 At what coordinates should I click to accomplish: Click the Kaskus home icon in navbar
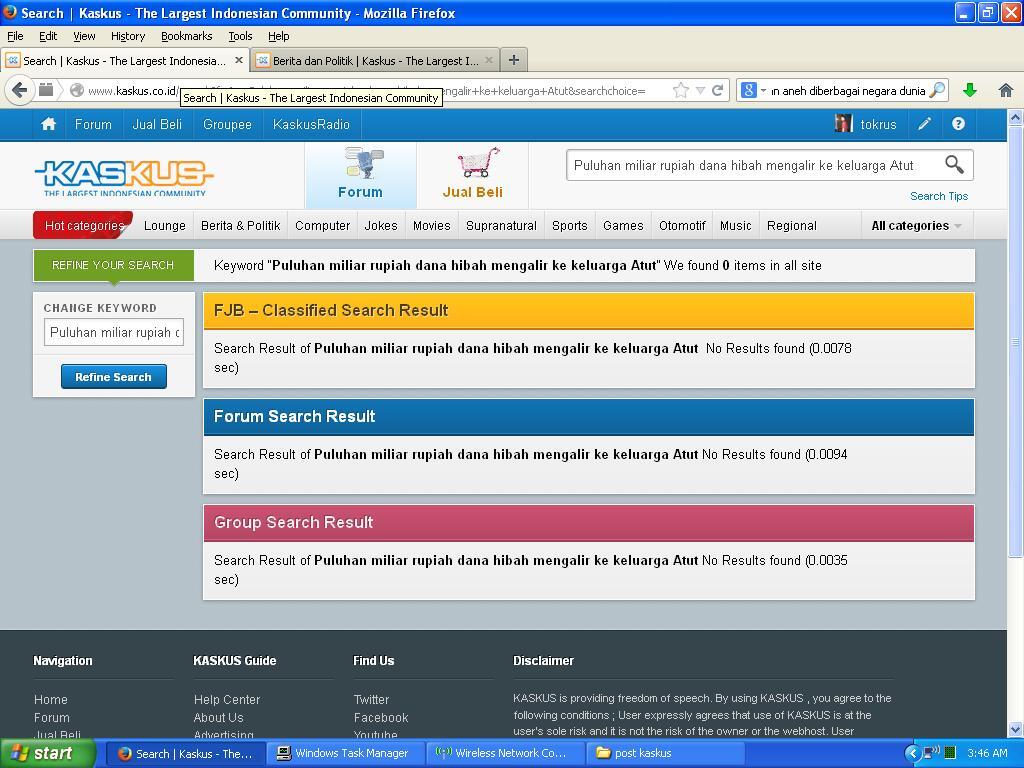click(48, 124)
